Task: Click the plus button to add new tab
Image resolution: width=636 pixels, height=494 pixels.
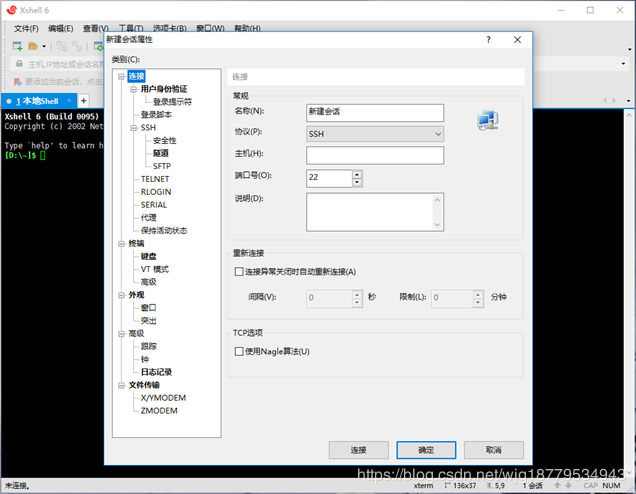Action: click(84, 101)
